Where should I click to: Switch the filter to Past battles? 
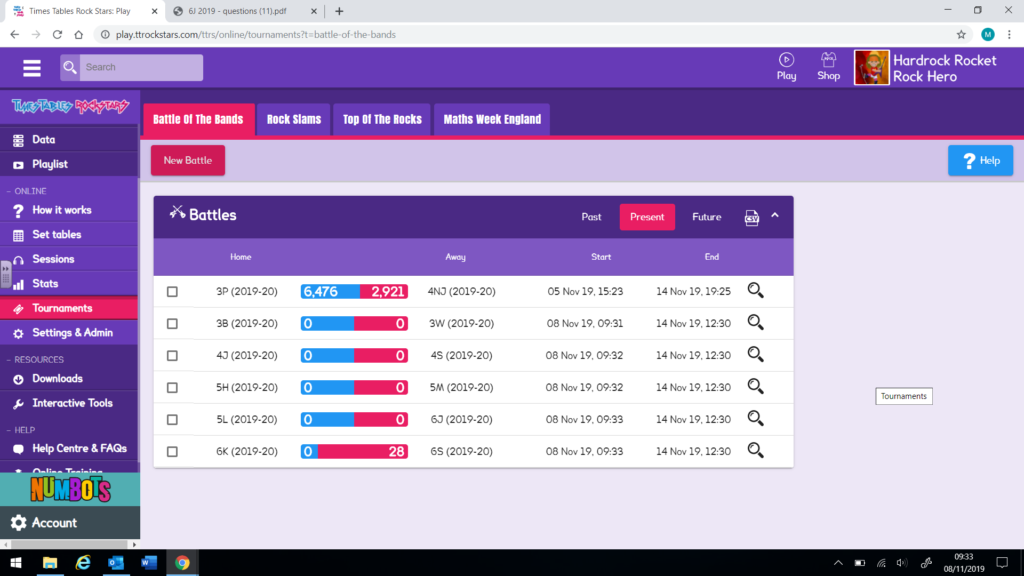tap(591, 216)
